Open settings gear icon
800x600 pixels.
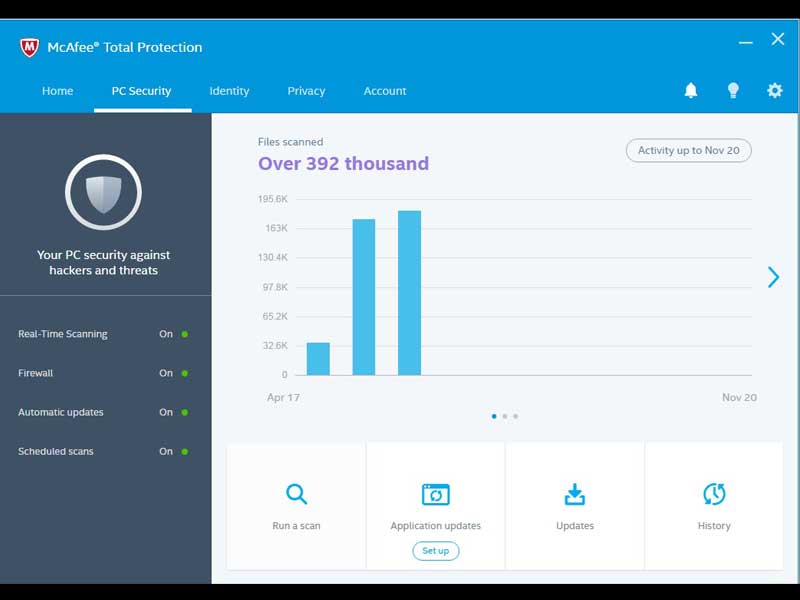click(775, 91)
